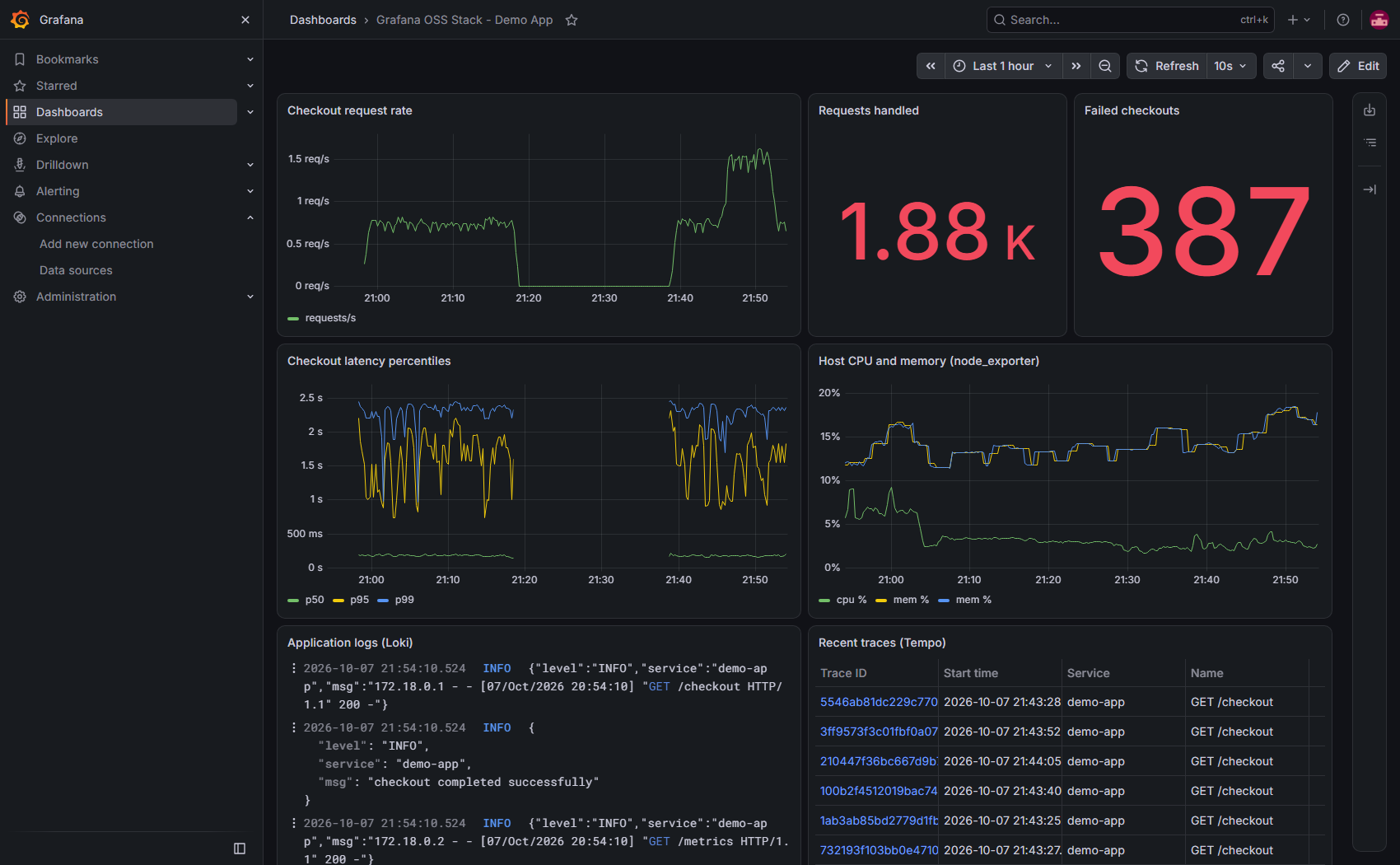Open Alerting in the navigation
This screenshot has height=865, width=1400.
click(x=58, y=191)
